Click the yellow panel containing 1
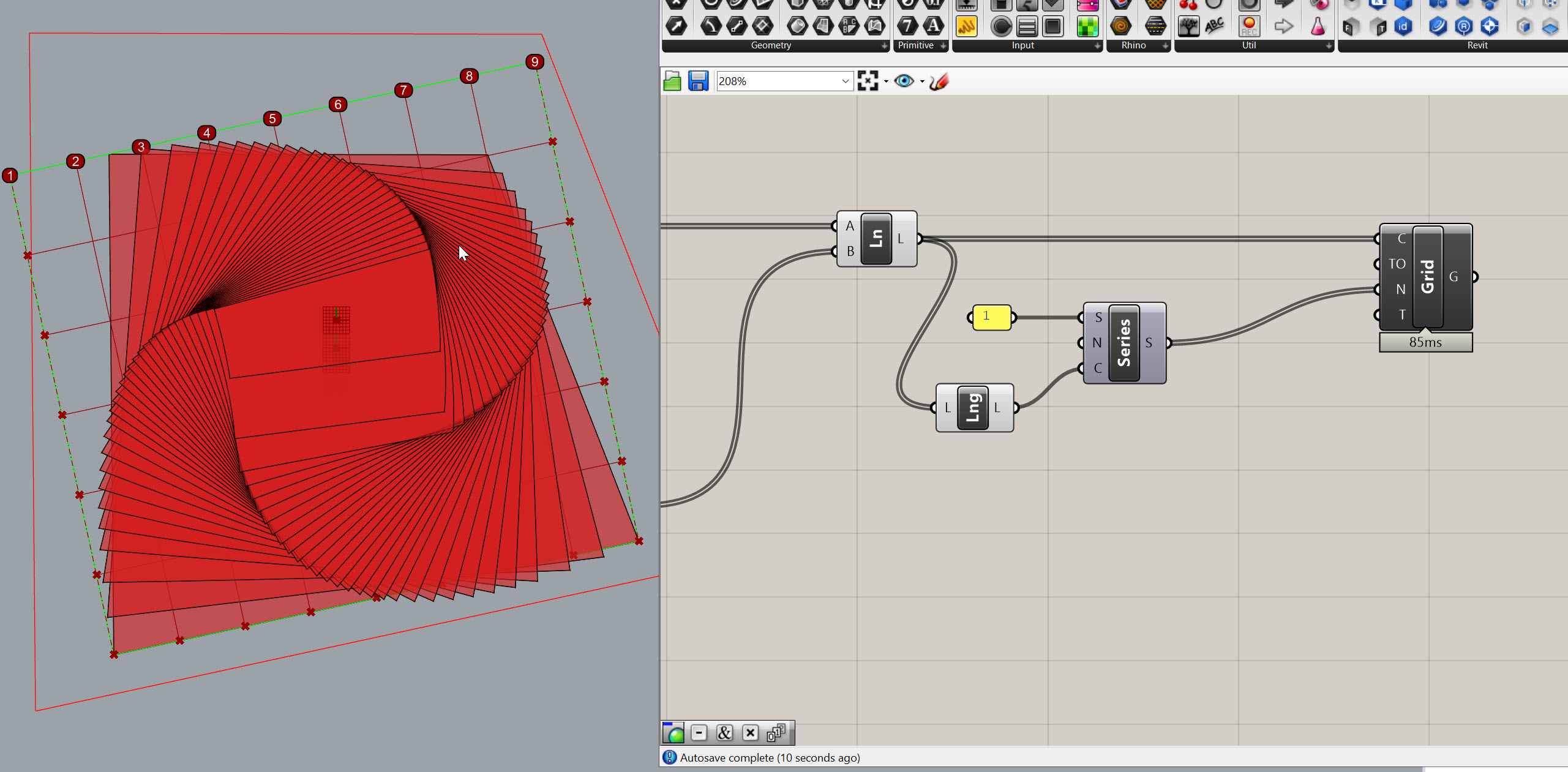 pos(991,317)
